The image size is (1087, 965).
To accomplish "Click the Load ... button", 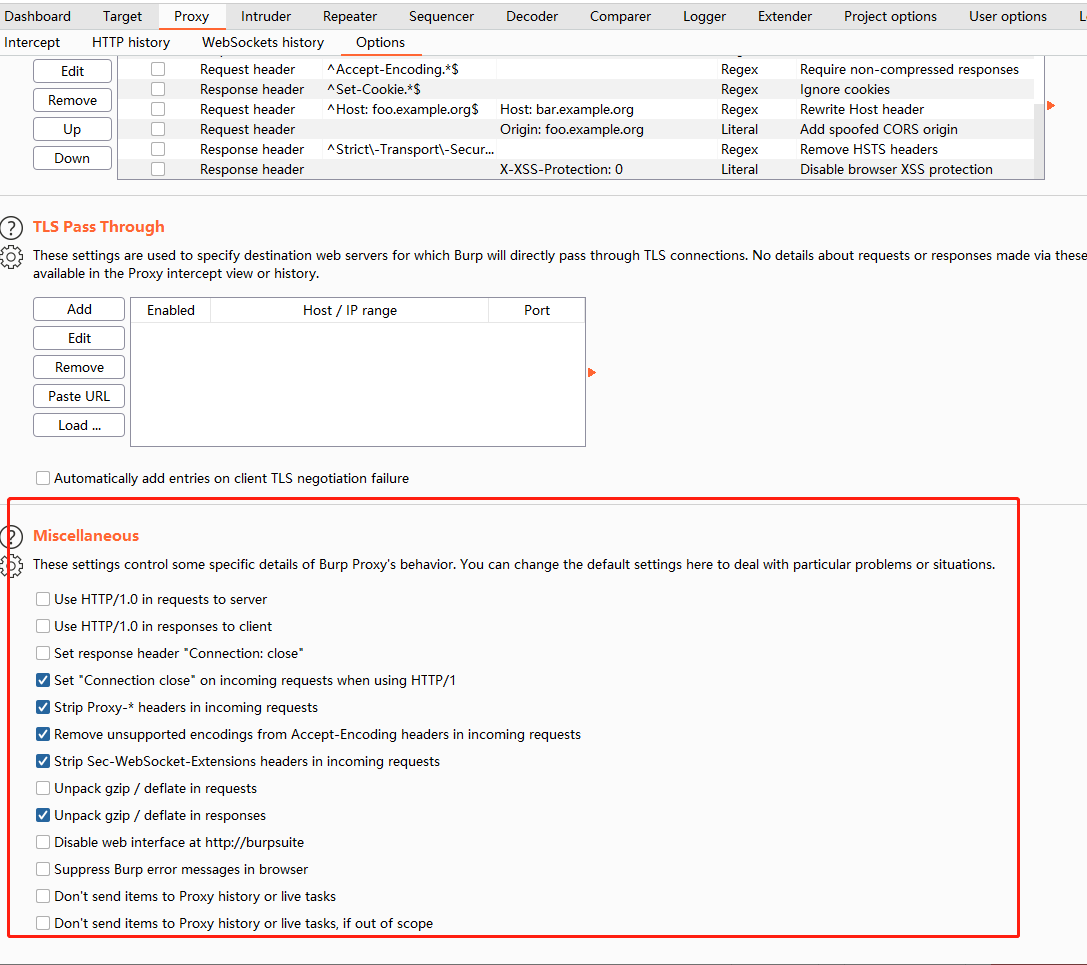I will click(x=78, y=425).
